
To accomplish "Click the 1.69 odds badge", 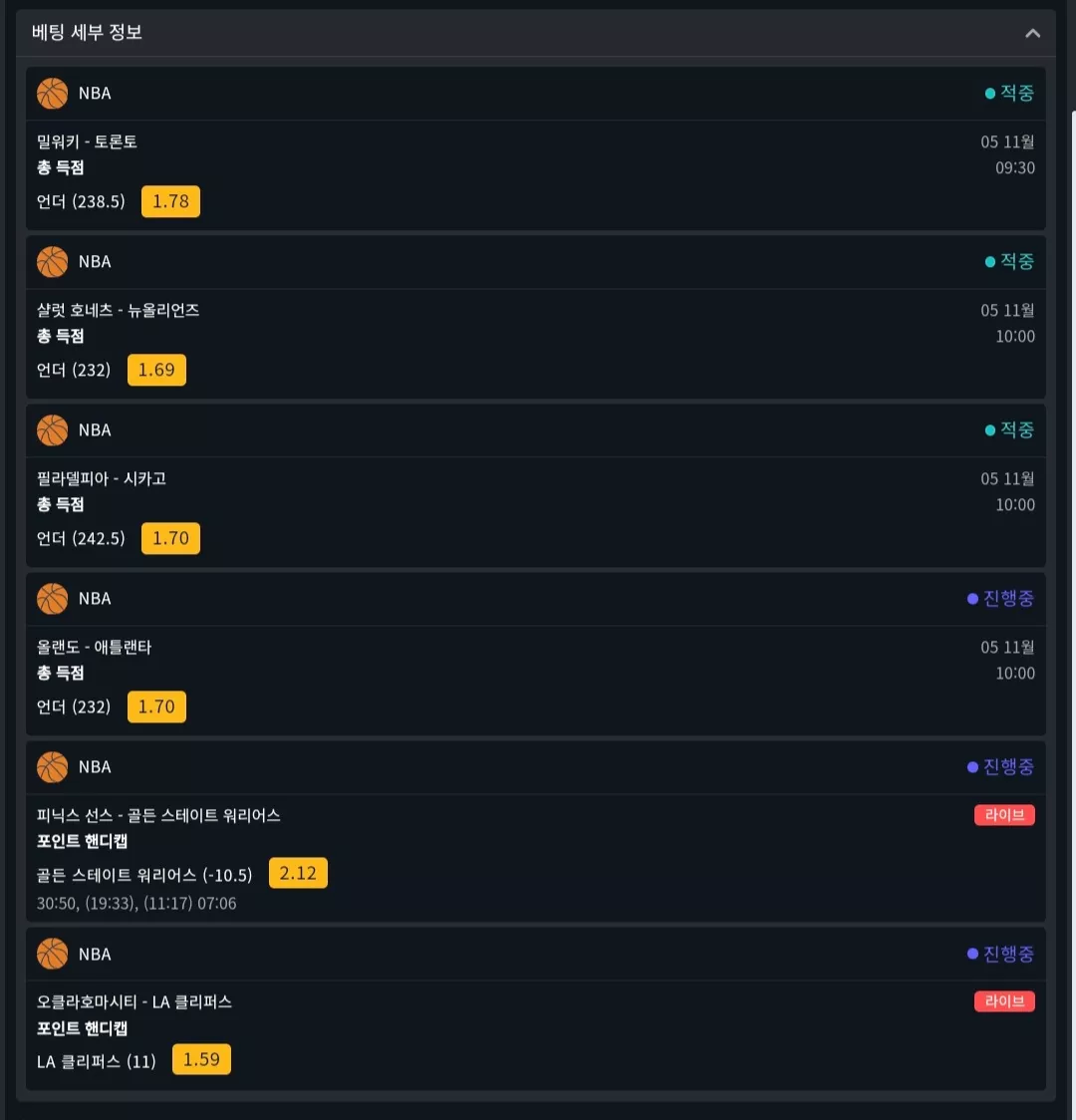I will (156, 370).
